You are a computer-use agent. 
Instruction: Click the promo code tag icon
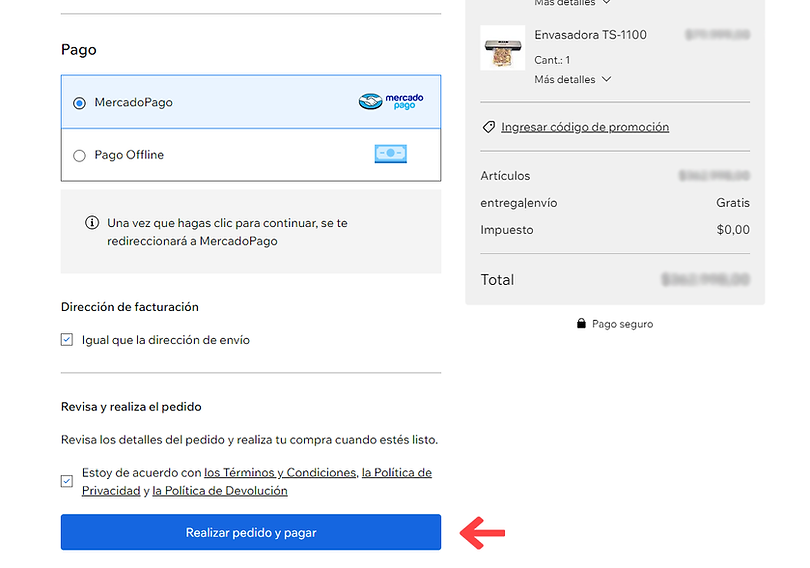coord(489,127)
